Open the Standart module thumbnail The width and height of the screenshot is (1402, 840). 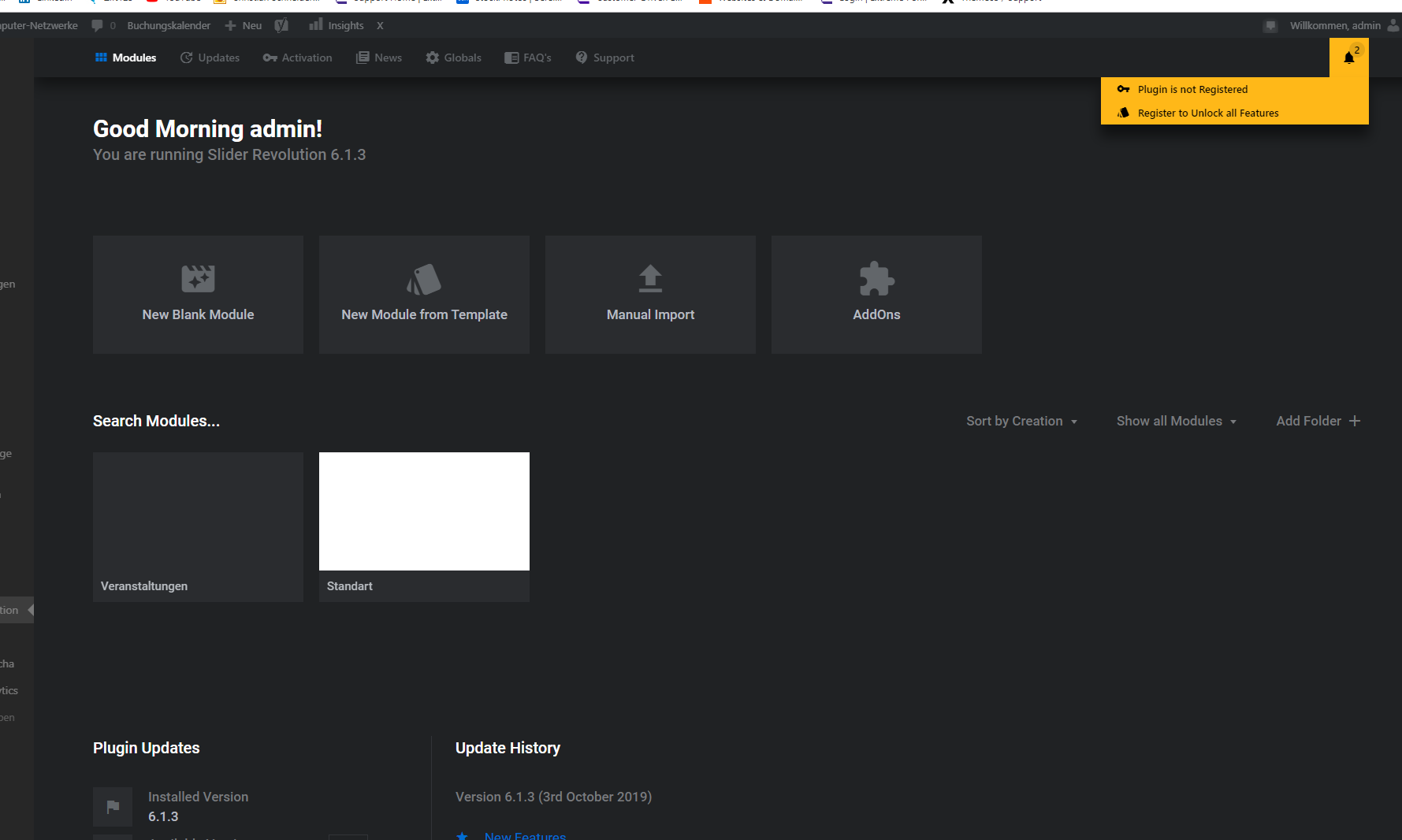click(424, 511)
